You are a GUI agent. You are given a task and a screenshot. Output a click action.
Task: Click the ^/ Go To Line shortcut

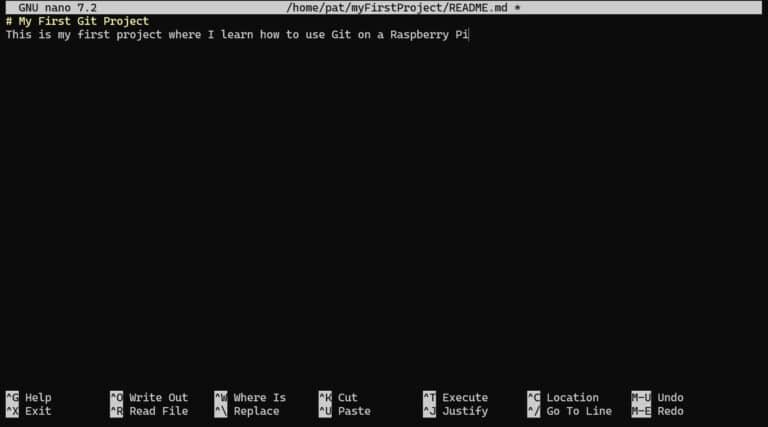[x=570, y=411]
